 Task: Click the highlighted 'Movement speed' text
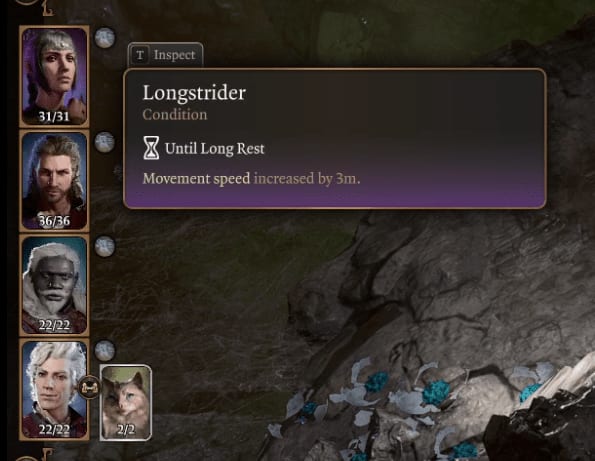click(196, 178)
